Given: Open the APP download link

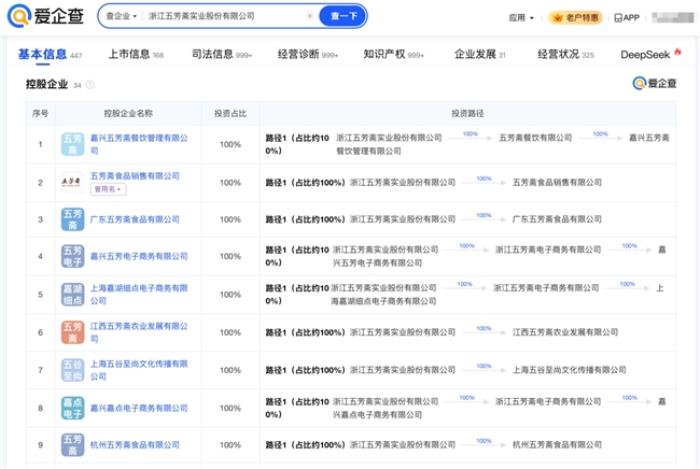Looking at the screenshot, I should pos(627,18).
